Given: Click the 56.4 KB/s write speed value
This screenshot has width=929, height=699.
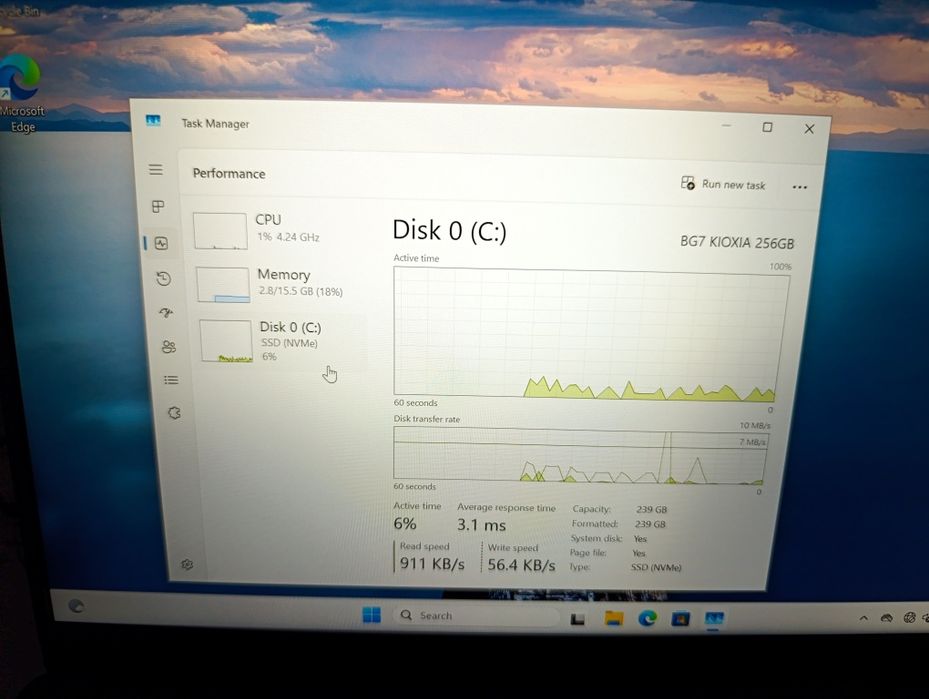Looking at the screenshot, I should (x=521, y=565).
